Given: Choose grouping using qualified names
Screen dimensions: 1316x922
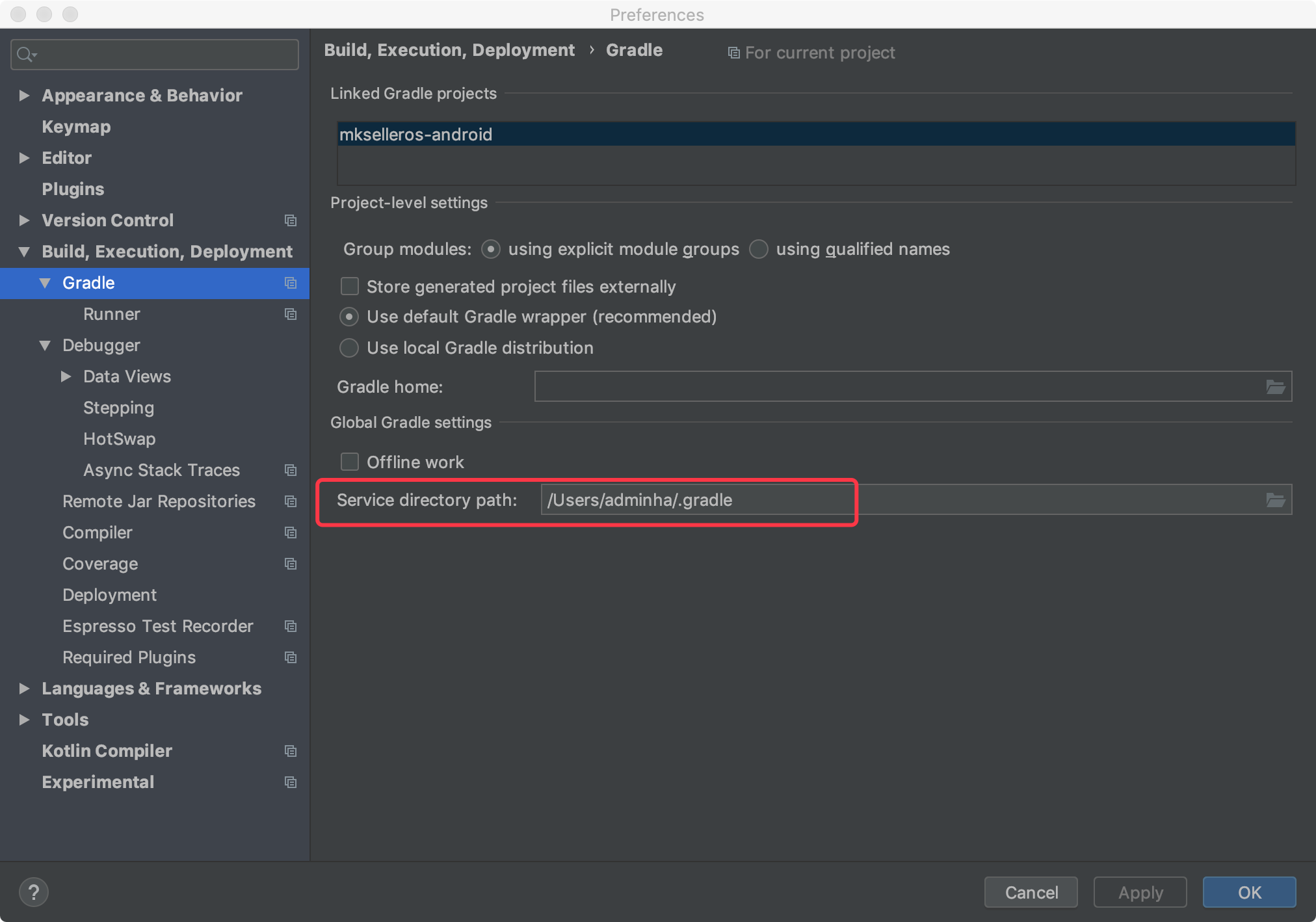Looking at the screenshot, I should click(x=759, y=249).
